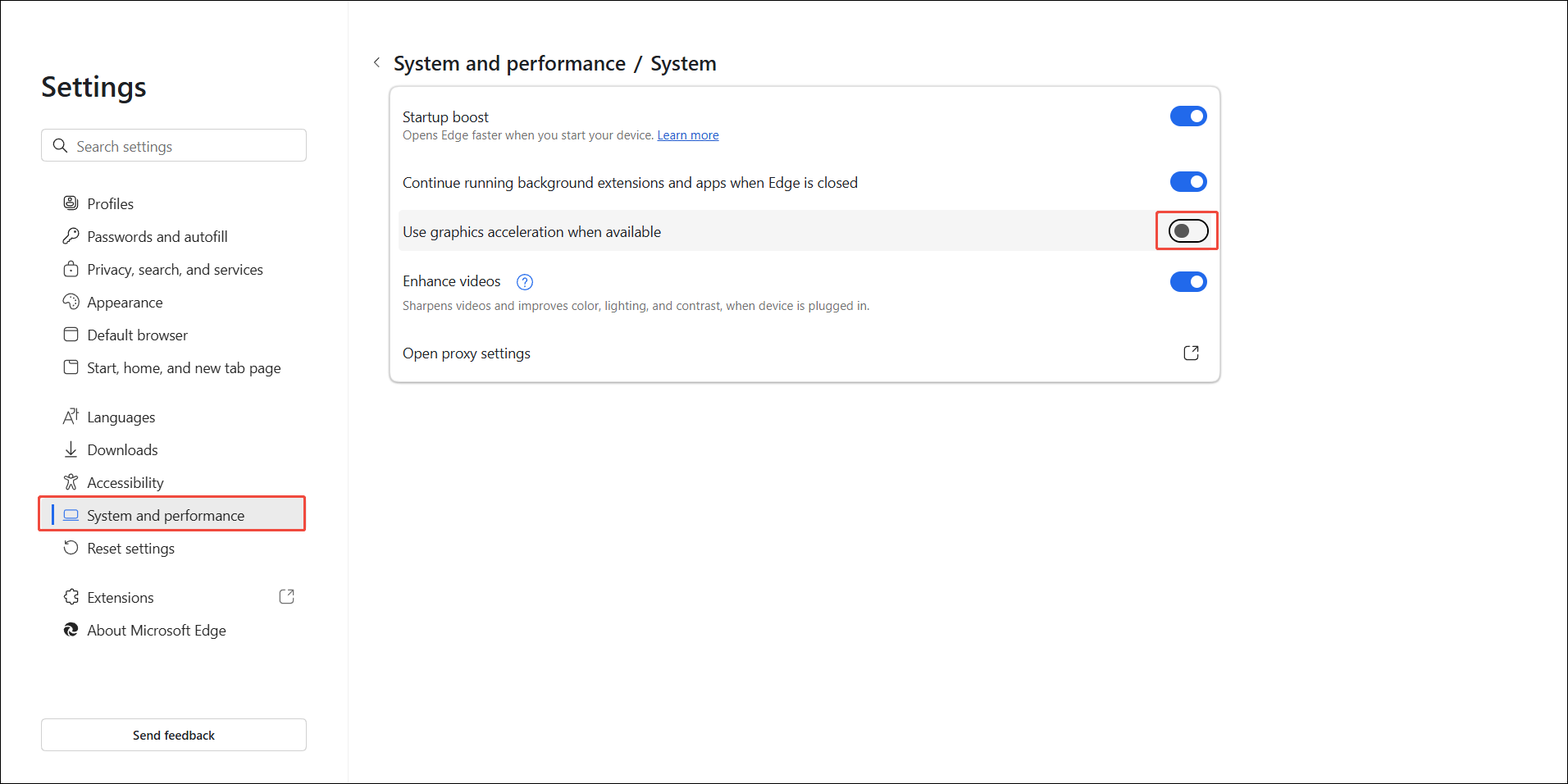
Task: Open the Reset settings section
Action: tap(130, 548)
